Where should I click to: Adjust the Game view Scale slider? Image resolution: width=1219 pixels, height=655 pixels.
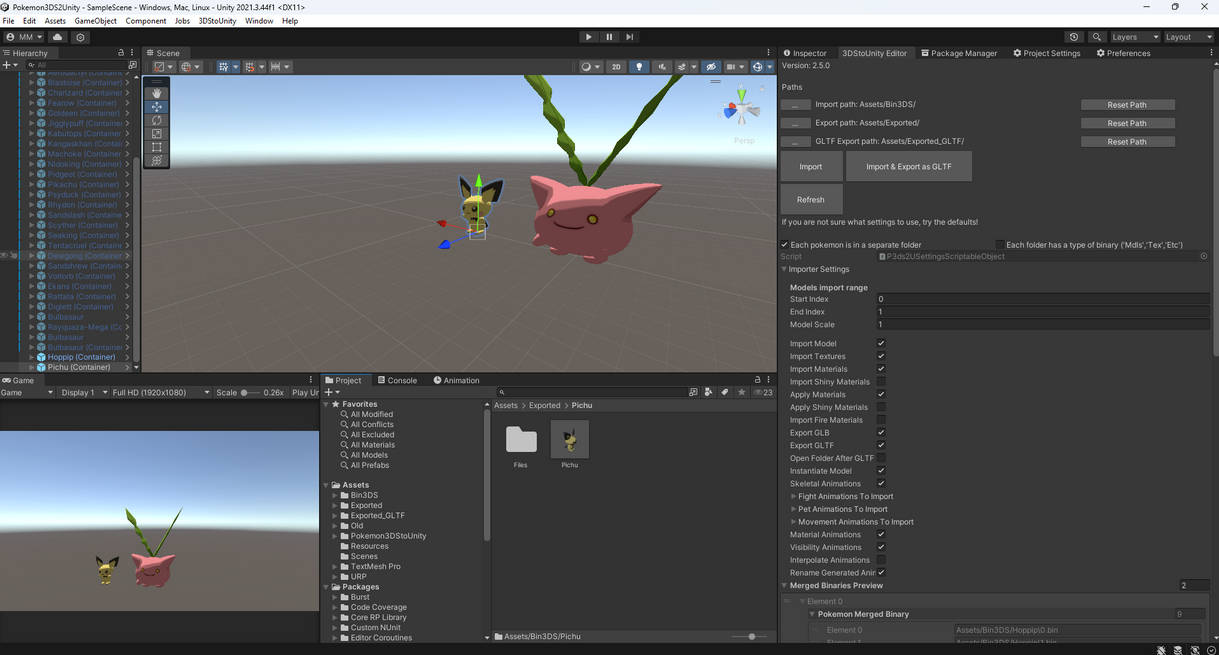tap(250, 392)
